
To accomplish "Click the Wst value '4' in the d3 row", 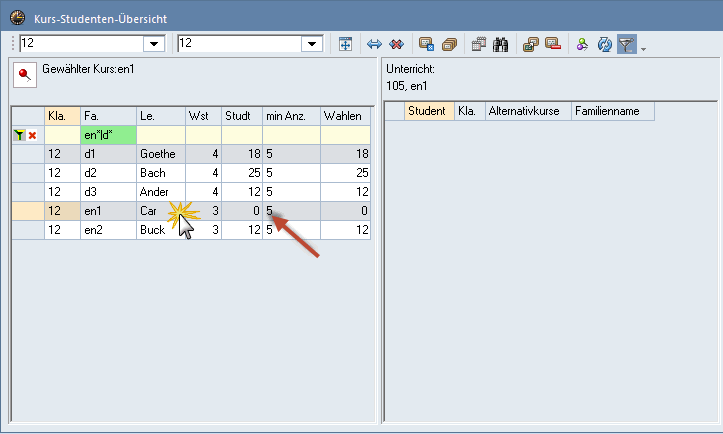I will (203, 192).
